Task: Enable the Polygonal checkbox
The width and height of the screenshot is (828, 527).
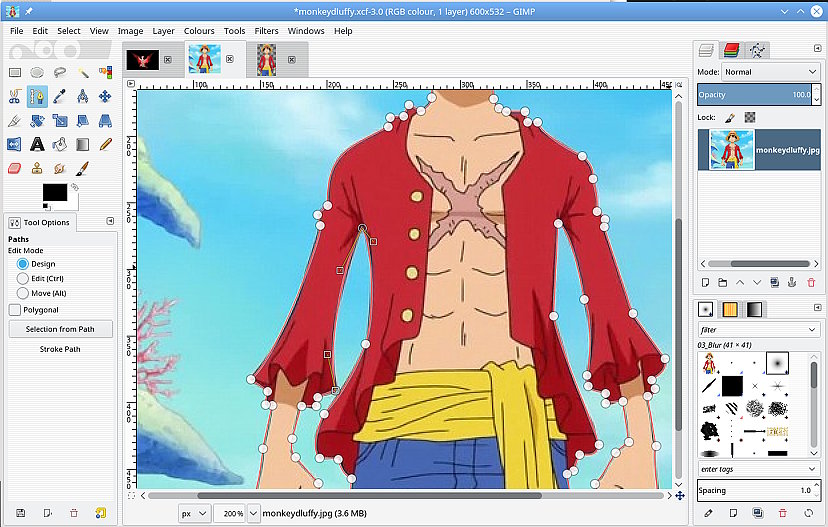Action: (15, 310)
